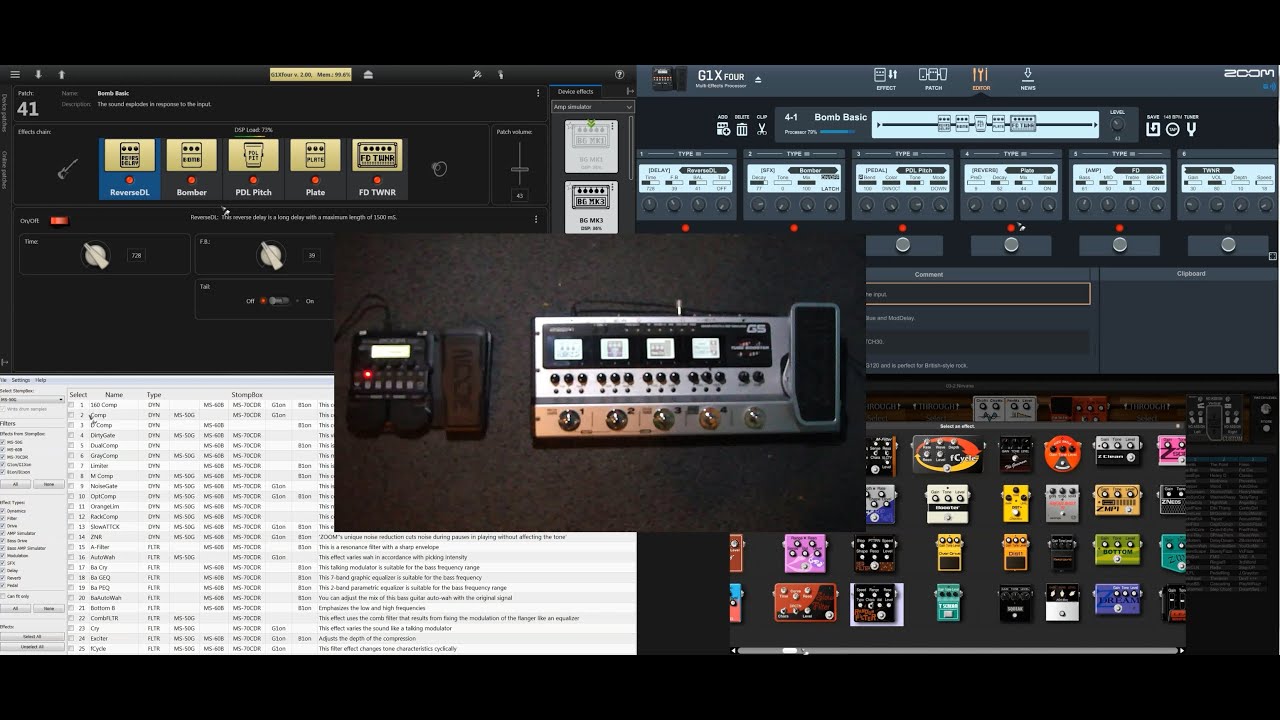Click the Clipboard panel header
This screenshot has width=1280, height=720.
pos(1190,273)
